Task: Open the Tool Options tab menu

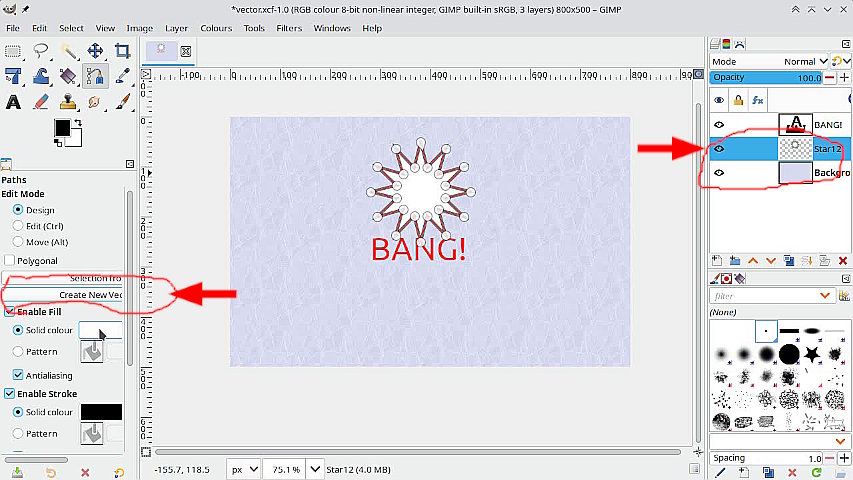Action: (x=130, y=164)
